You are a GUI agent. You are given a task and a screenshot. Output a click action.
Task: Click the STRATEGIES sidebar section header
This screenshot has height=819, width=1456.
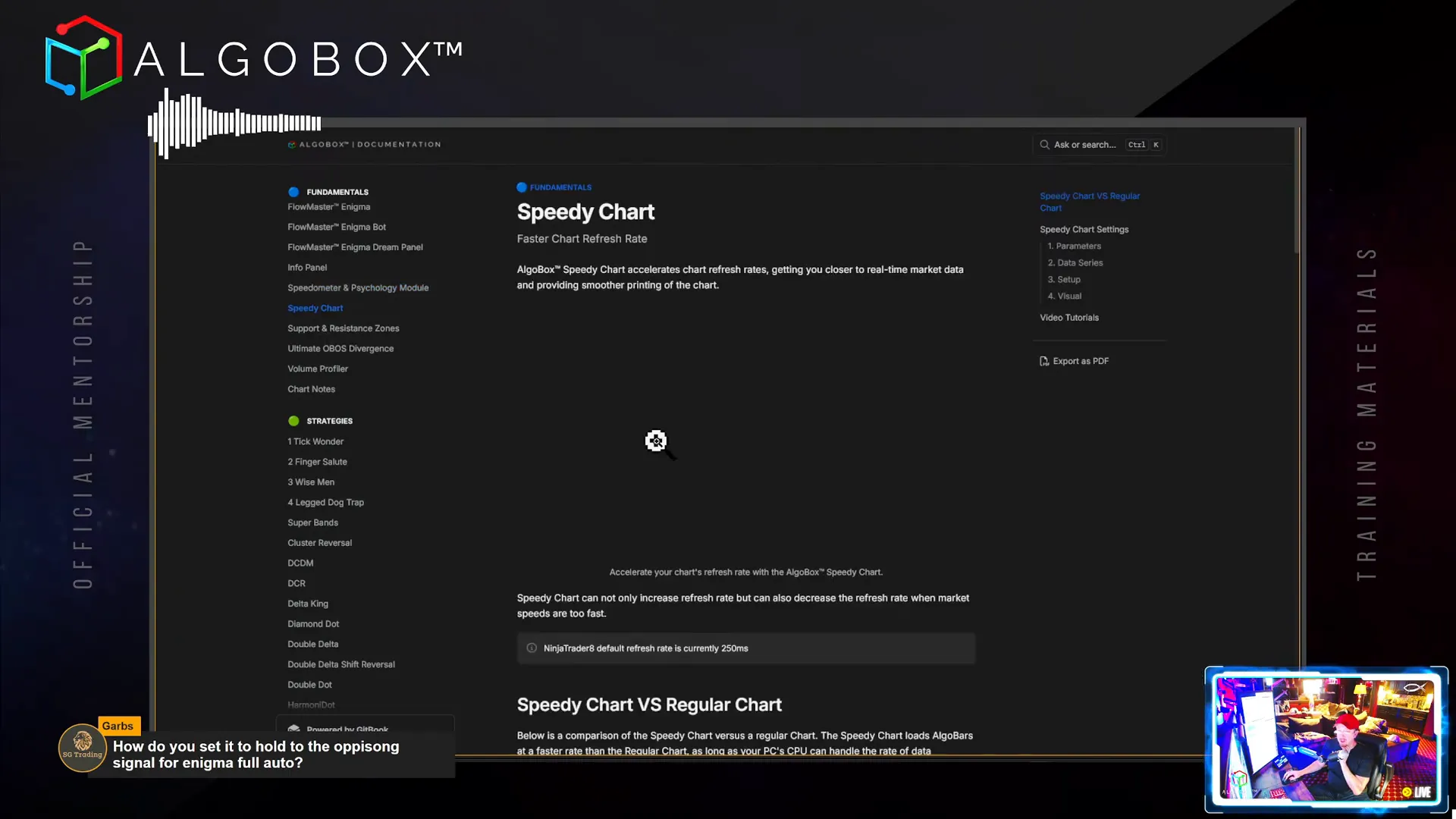click(x=329, y=421)
